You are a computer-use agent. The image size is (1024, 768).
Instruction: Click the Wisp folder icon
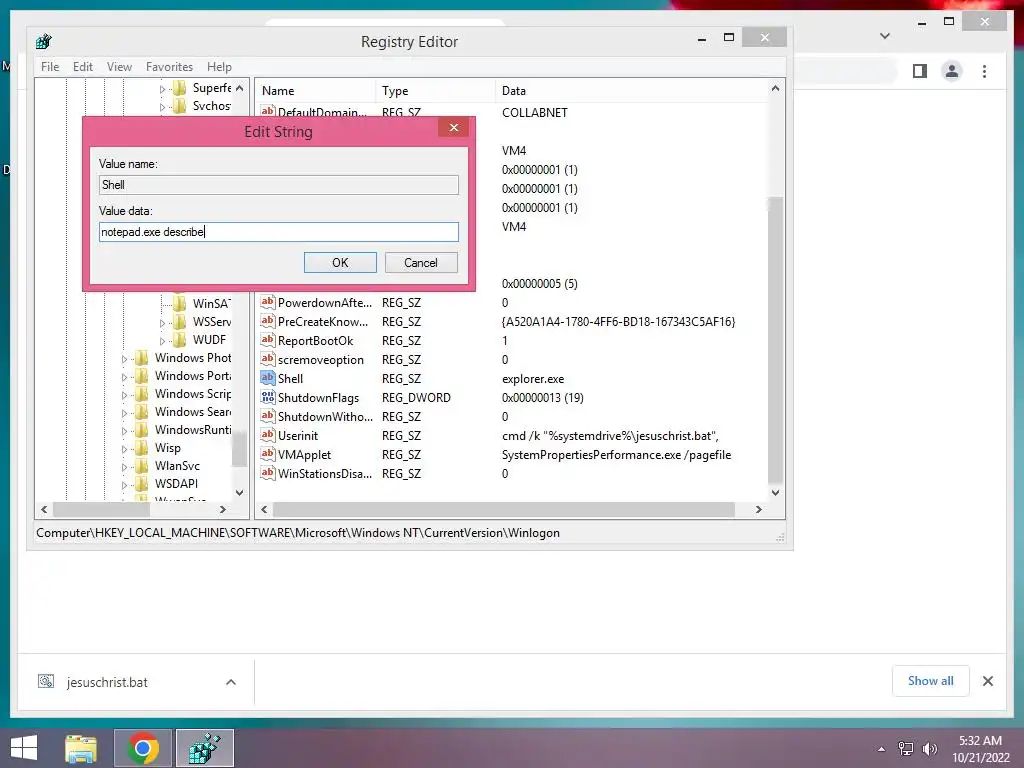pos(141,448)
